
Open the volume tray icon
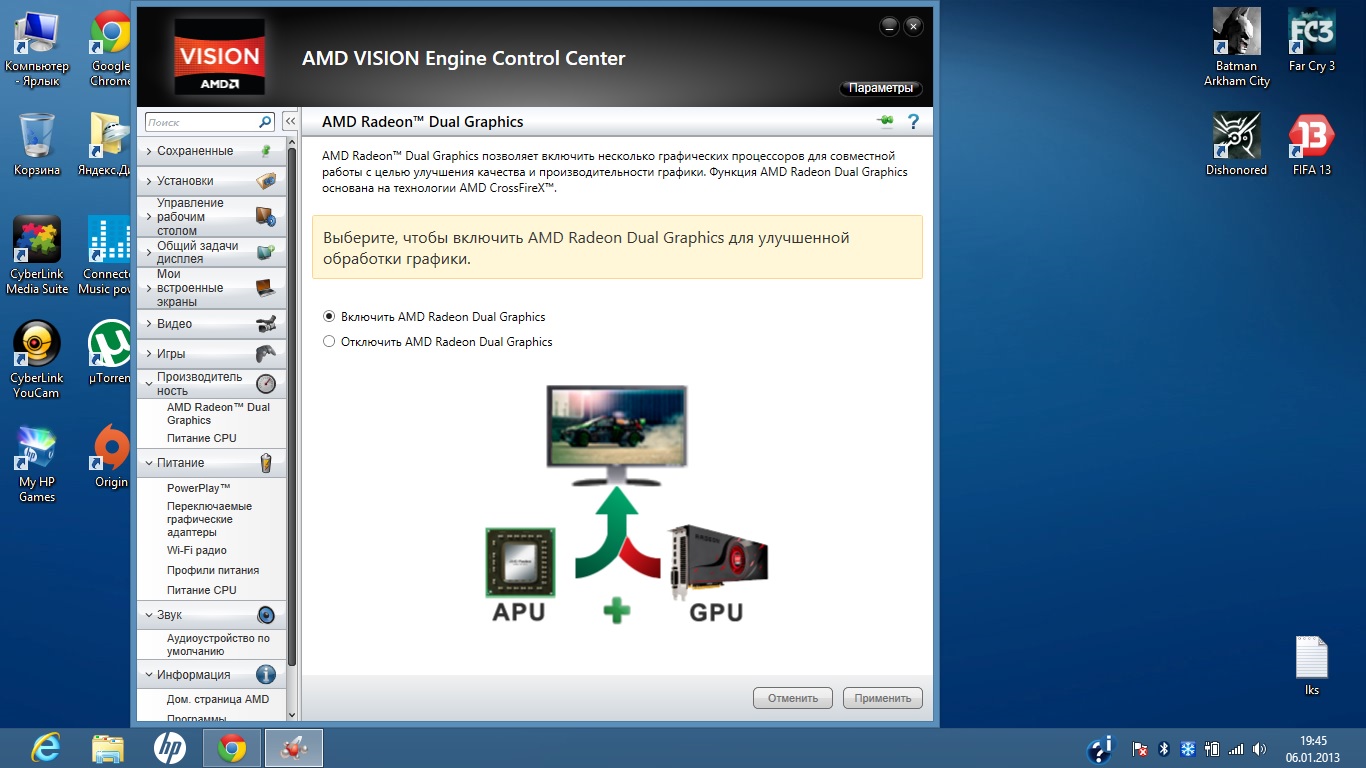pos(1259,748)
